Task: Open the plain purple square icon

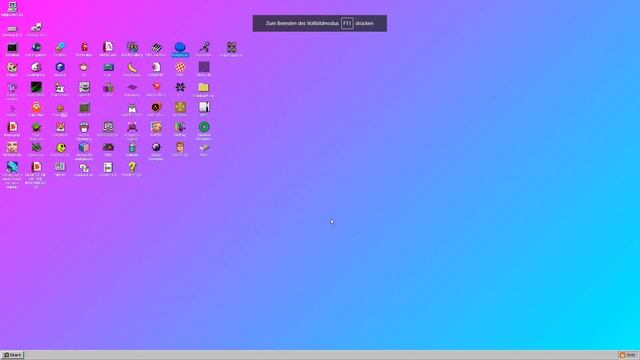Action: pyautogui.click(x=204, y=67)
